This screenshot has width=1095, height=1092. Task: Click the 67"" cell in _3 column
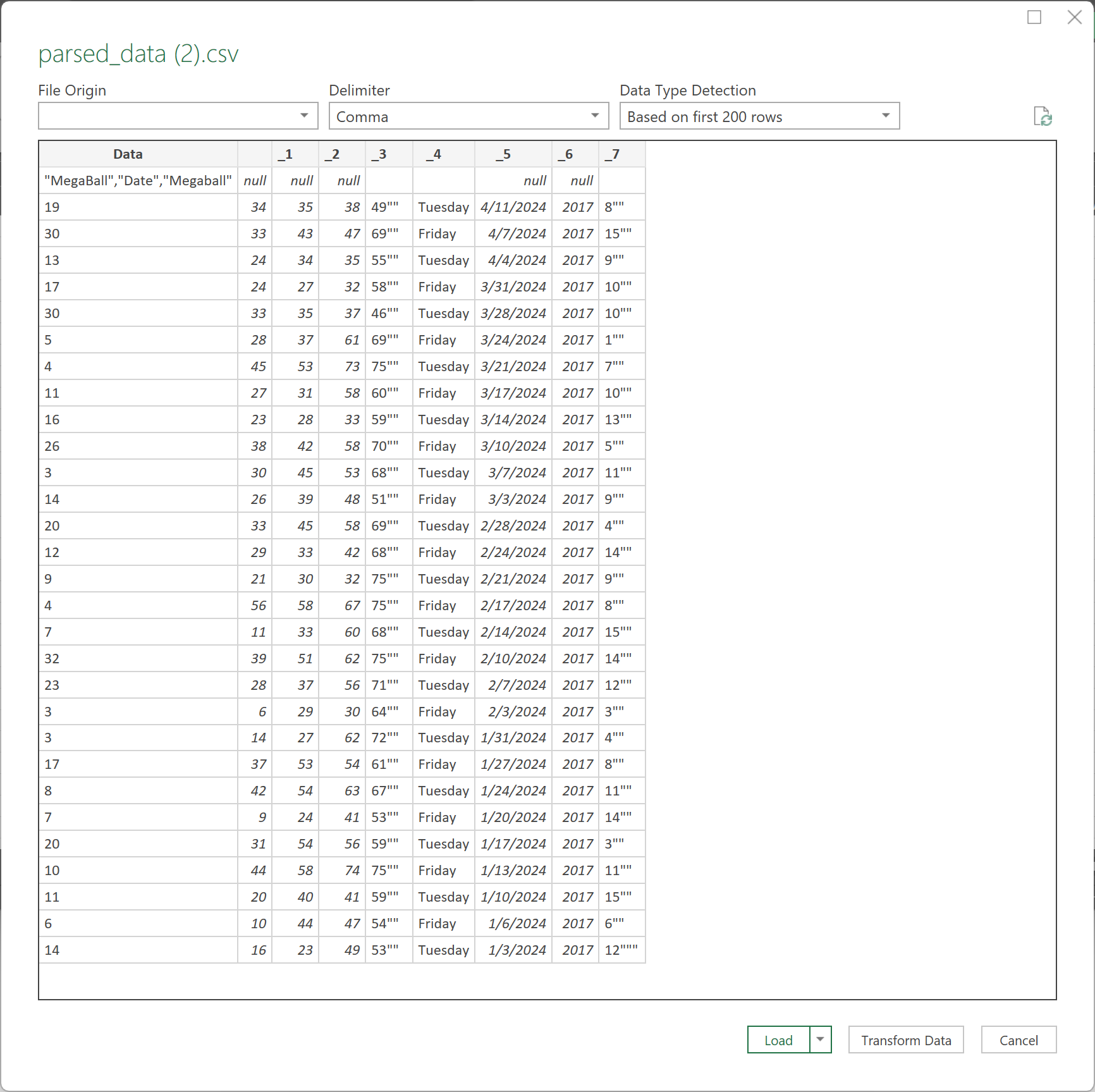(x=389, y=791)
